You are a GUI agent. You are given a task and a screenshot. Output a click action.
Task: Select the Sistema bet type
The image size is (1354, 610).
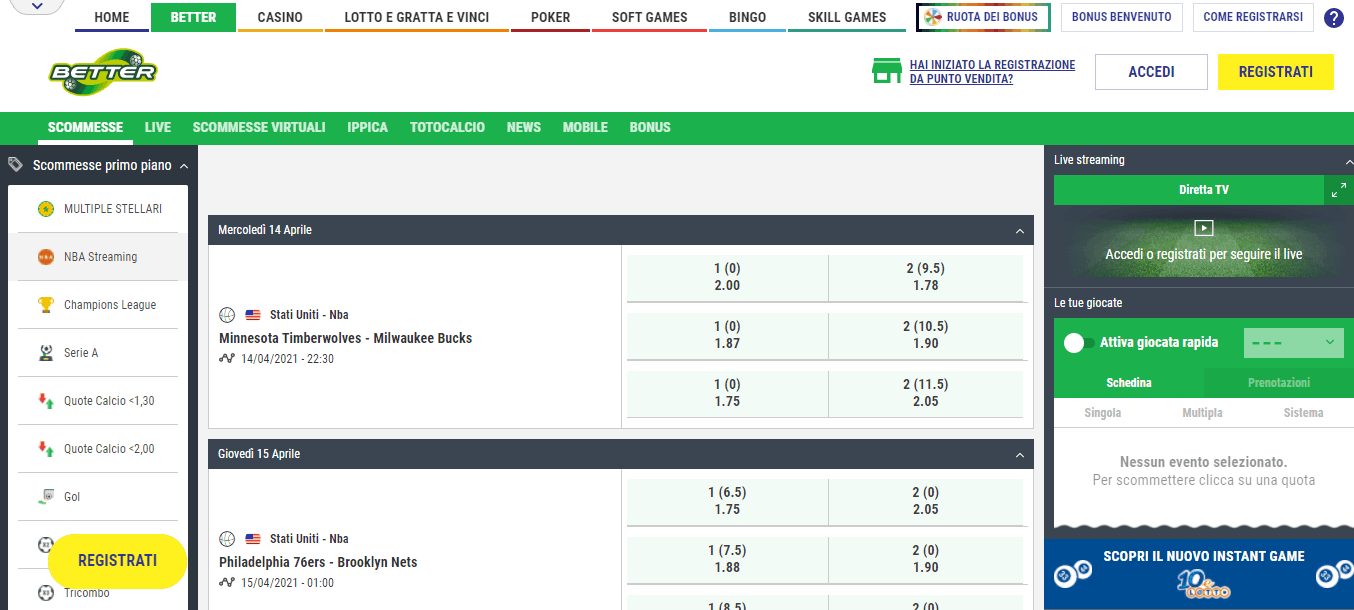1303,413
